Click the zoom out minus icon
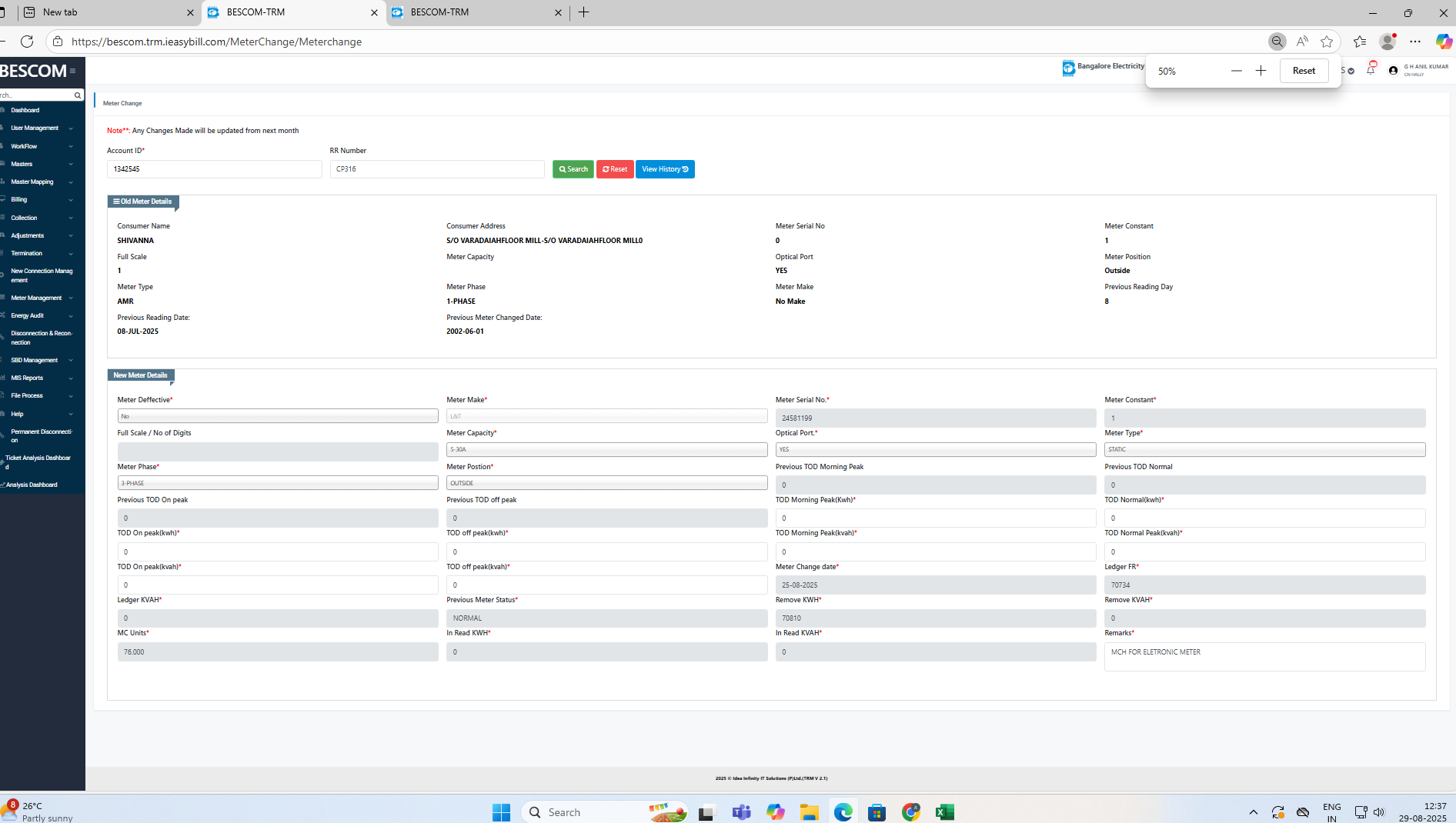Screen dimensions: 1456x823 pyautogui.click(x=1237, y=71)
